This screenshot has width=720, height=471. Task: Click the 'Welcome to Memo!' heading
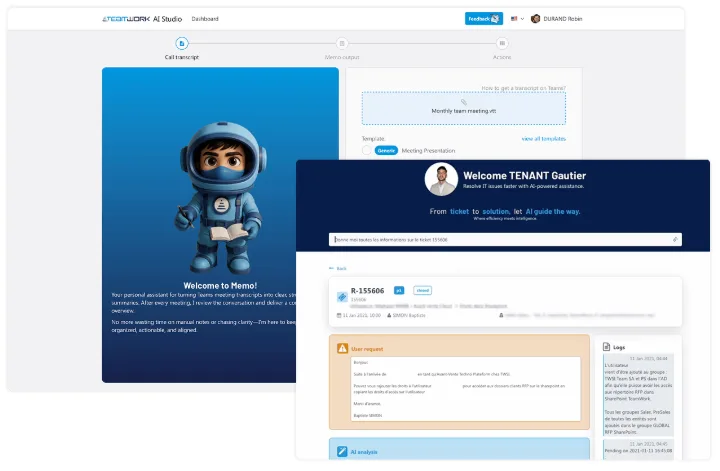click(x=220, y=286)
